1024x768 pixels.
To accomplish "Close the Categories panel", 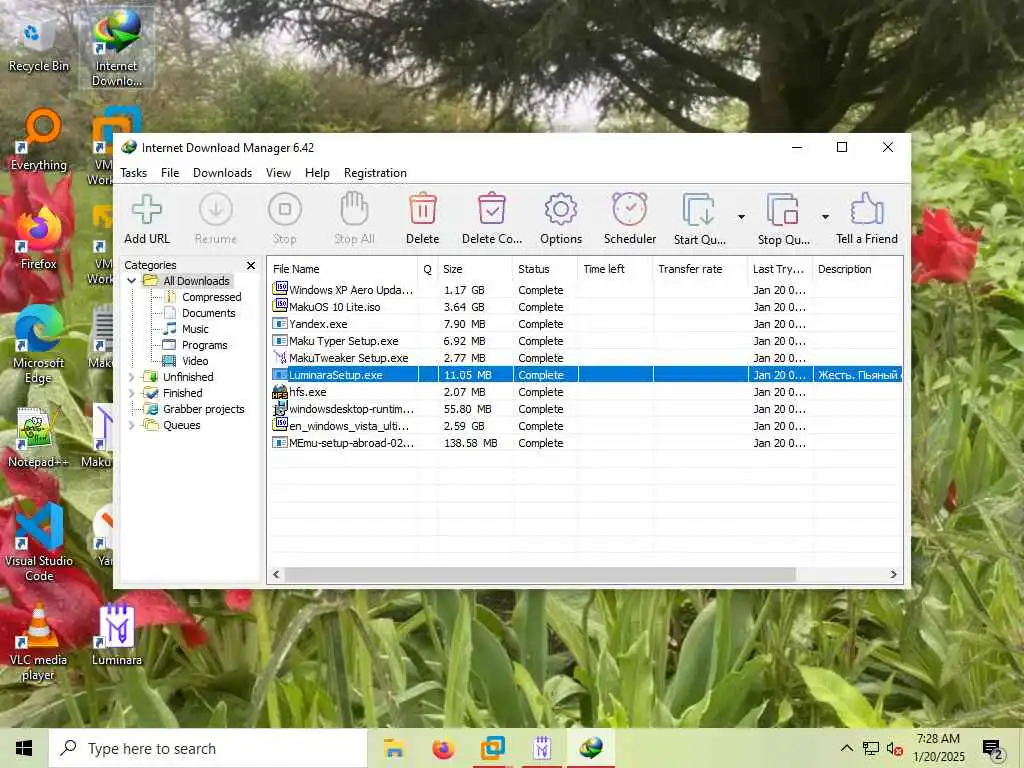I will [x=251, y=265].
